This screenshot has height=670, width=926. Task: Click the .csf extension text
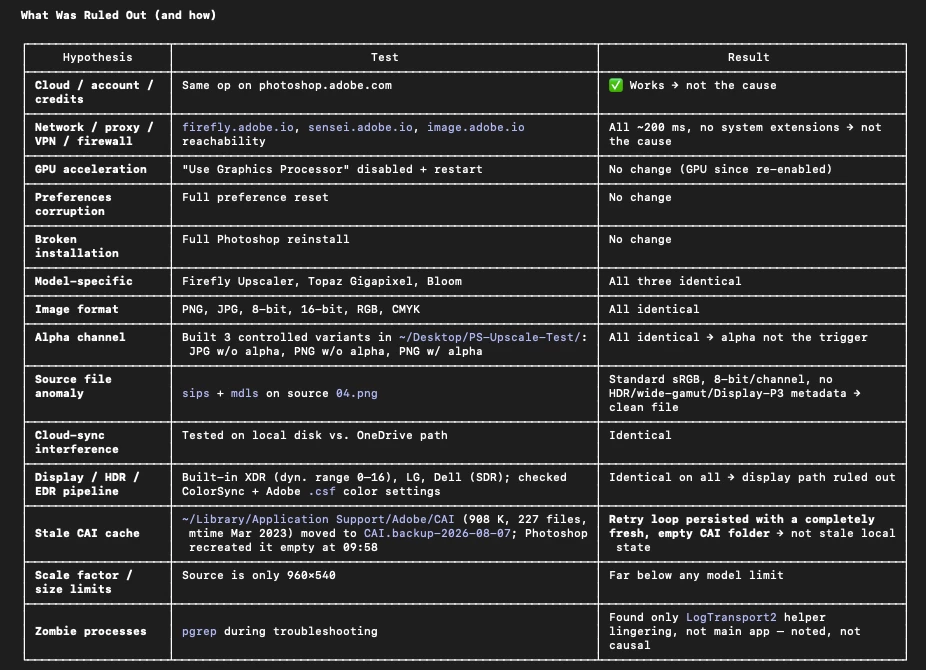322,491
